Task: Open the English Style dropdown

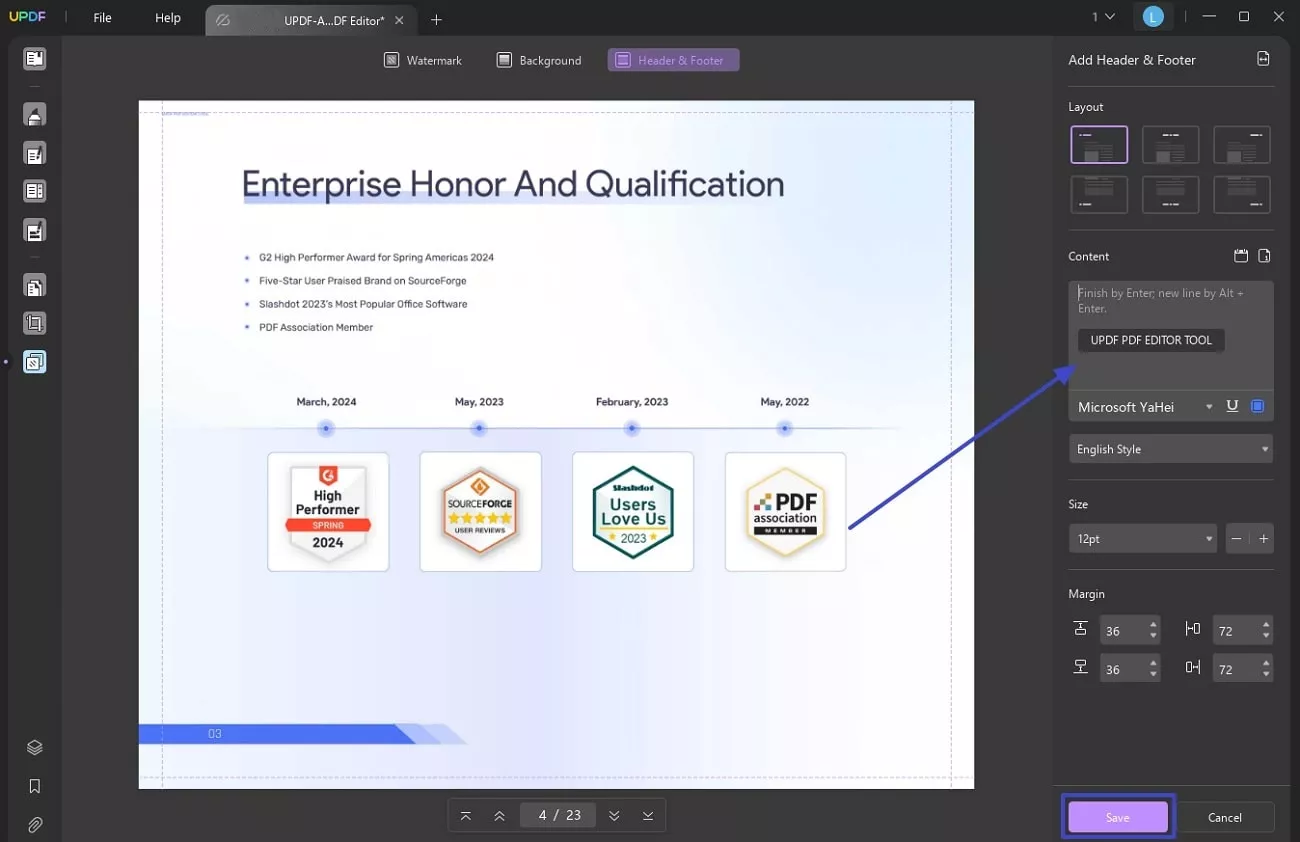Action: click(1171, 449)
